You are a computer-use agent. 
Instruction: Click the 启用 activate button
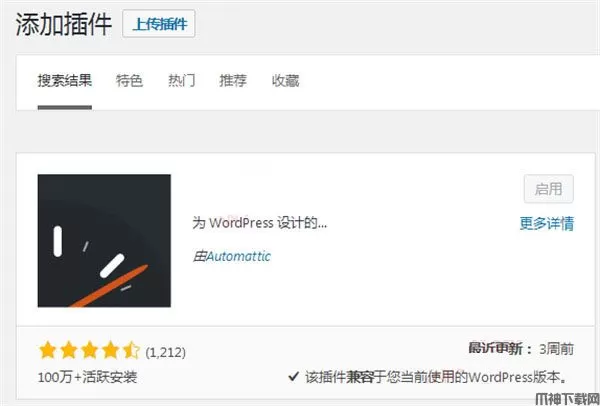point(548,189)
